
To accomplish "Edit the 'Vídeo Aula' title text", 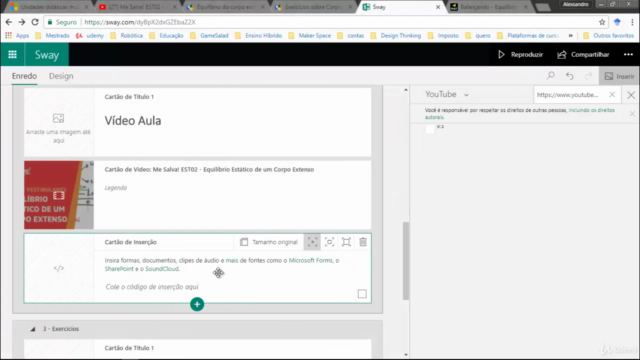I will (x=133, y=121).
